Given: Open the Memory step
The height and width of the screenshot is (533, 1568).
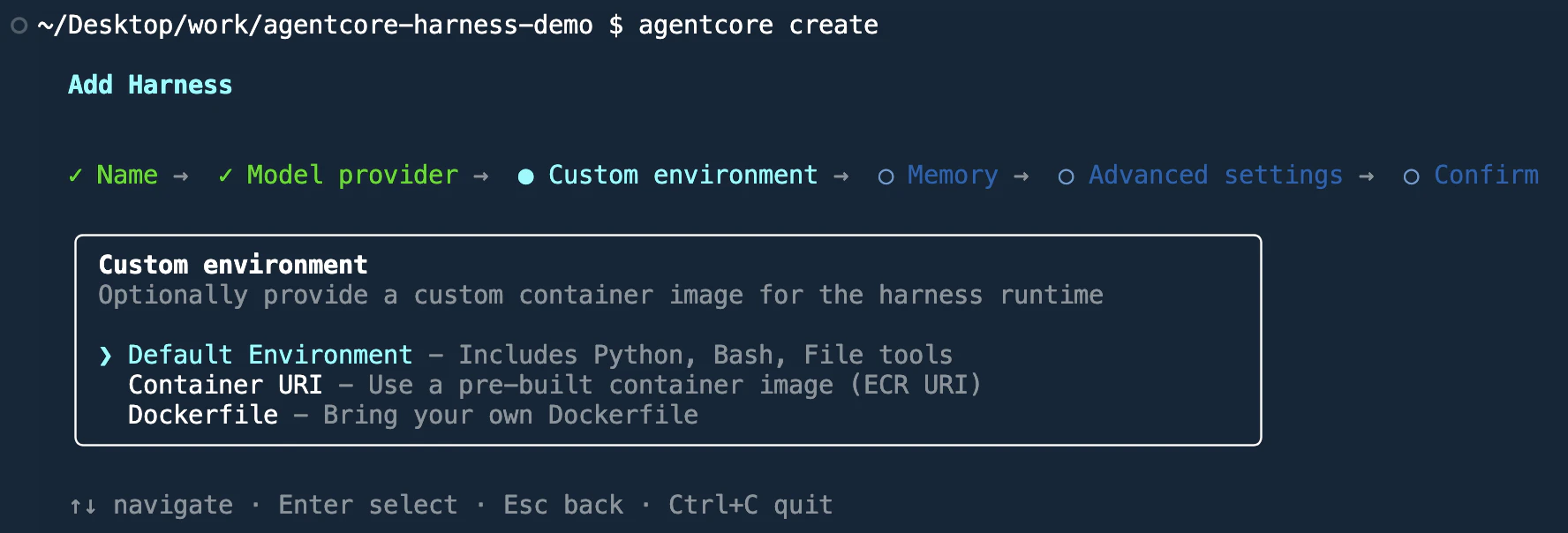Looking at the screenshot, I should 953,175.
